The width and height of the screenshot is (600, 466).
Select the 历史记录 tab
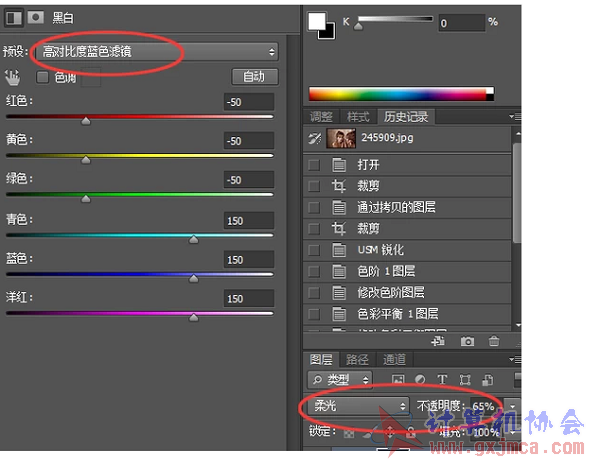(406, 117)
